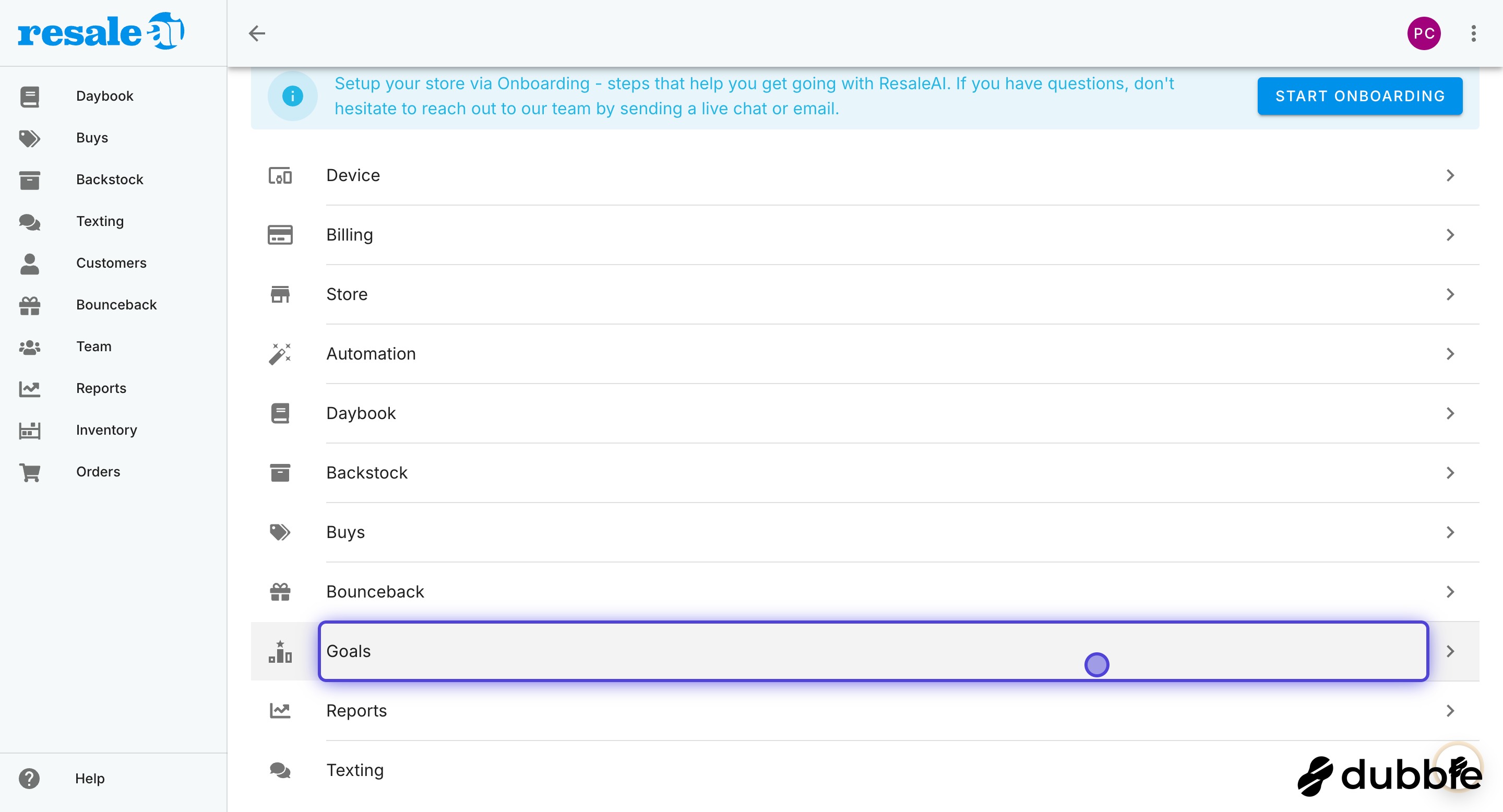Open the three-dot overflow menu
This screenshot has width=1503, height=812.
(1473, 33)
